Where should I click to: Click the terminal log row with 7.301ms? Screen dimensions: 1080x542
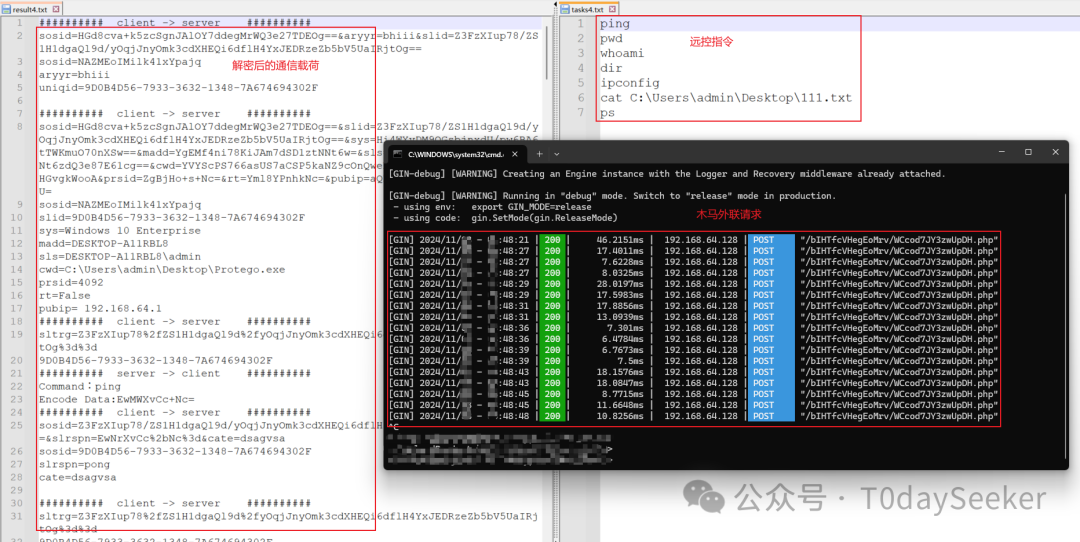(694, 328)
